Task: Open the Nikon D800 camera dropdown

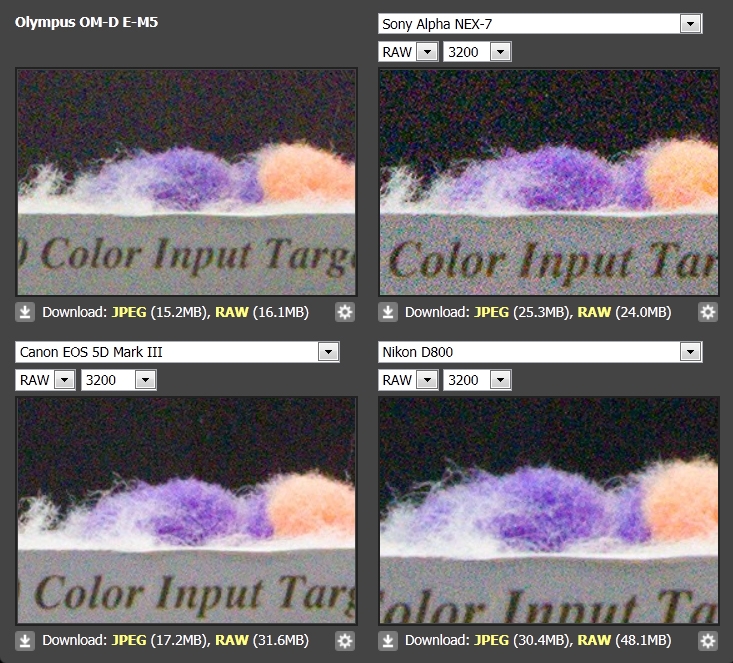Action: tap(540, 352)
